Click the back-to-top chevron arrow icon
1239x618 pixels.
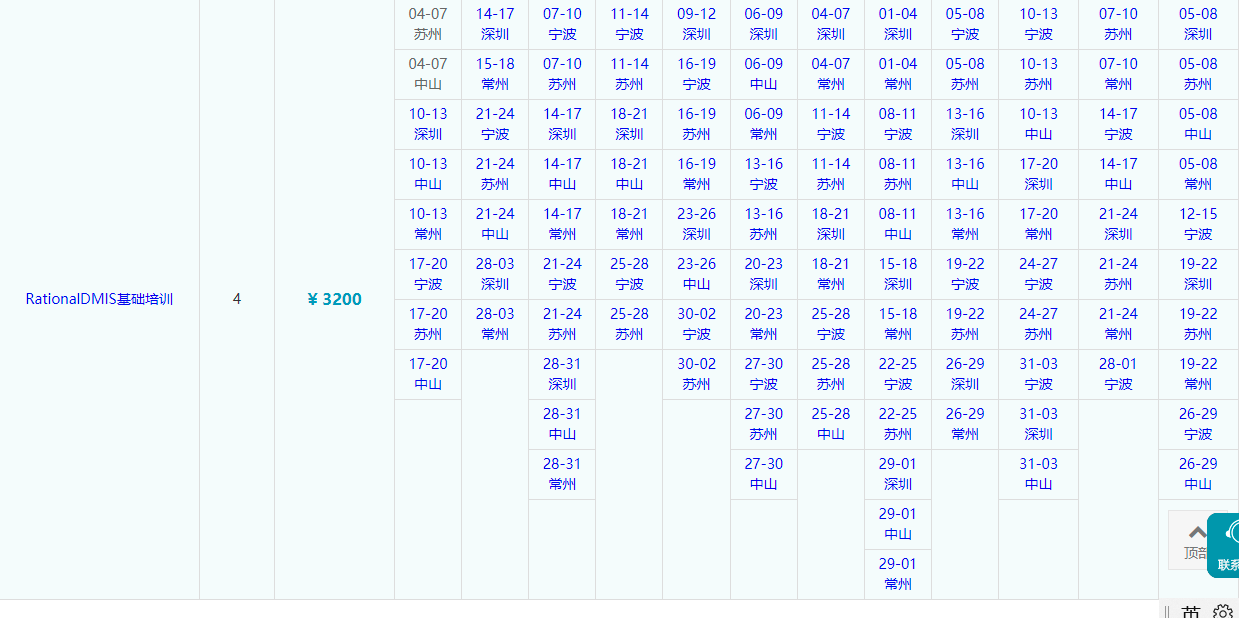pyautogui.click(x=1197, y=531)
